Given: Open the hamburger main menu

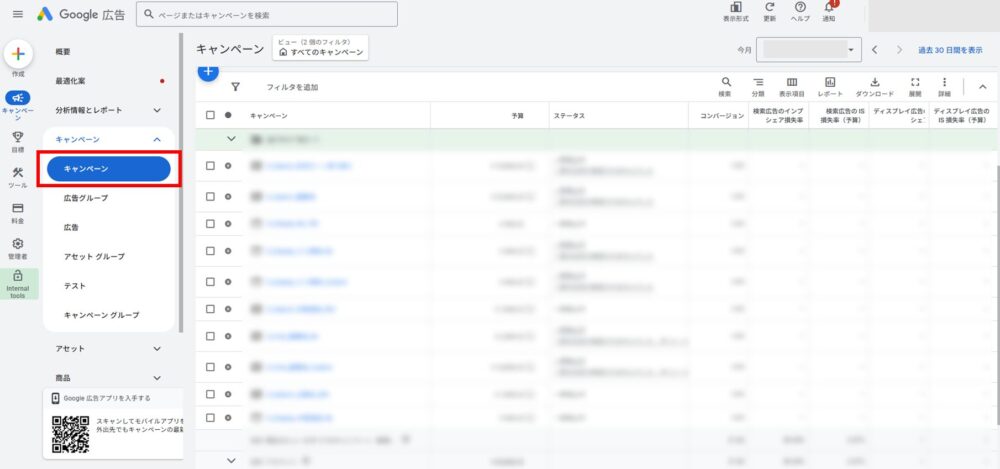Looking at the screenshot, I should tap(17, 14).
